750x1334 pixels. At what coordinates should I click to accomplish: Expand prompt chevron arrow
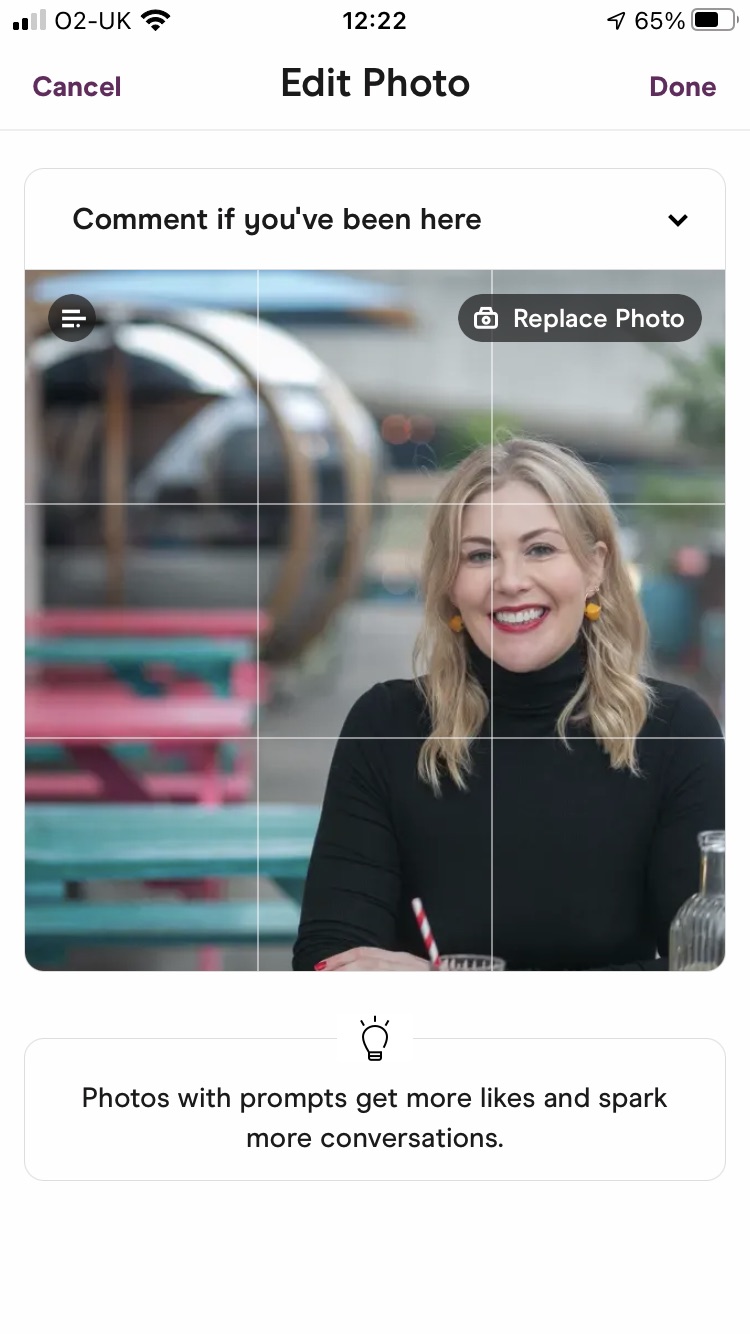click(678, 220)
